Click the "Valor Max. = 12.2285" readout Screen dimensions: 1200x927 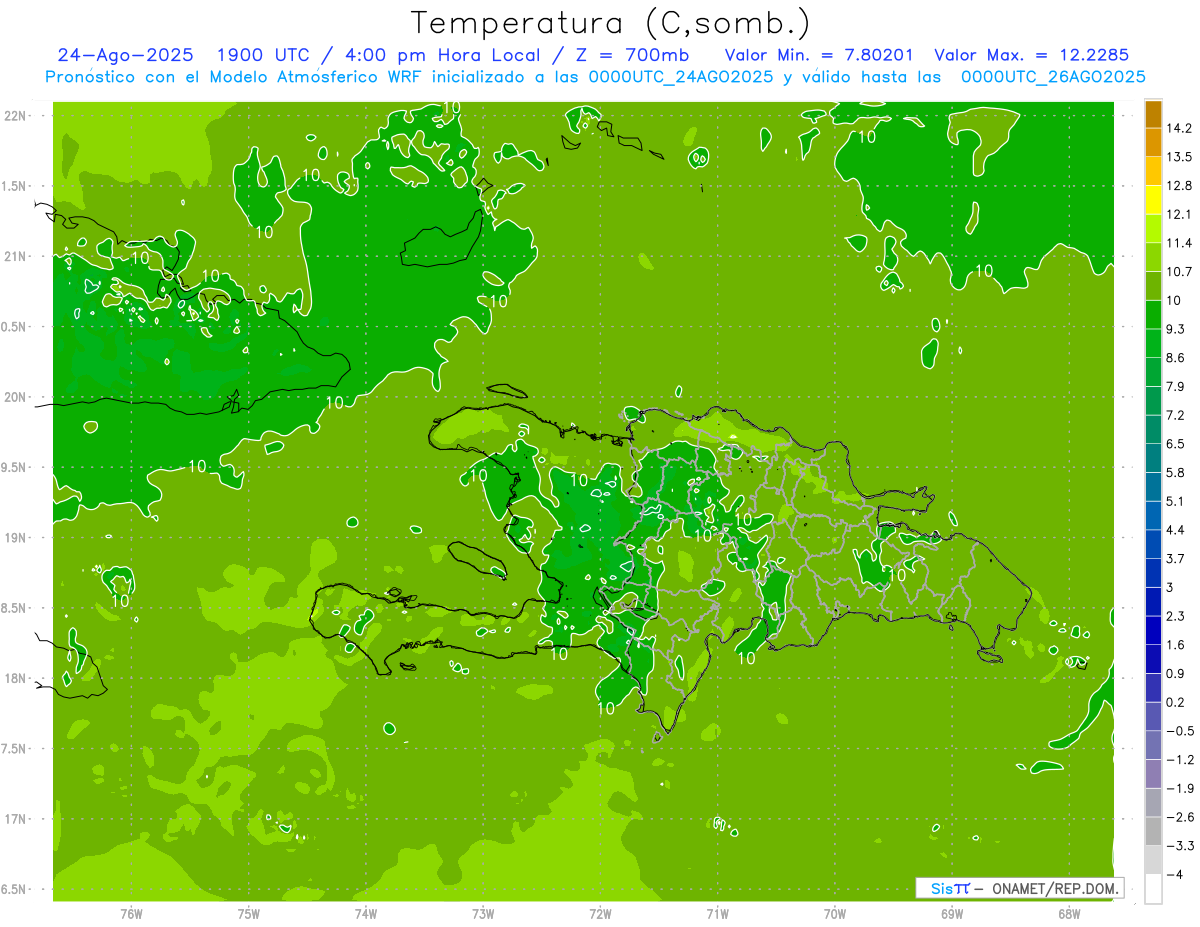click(1031, 55)
